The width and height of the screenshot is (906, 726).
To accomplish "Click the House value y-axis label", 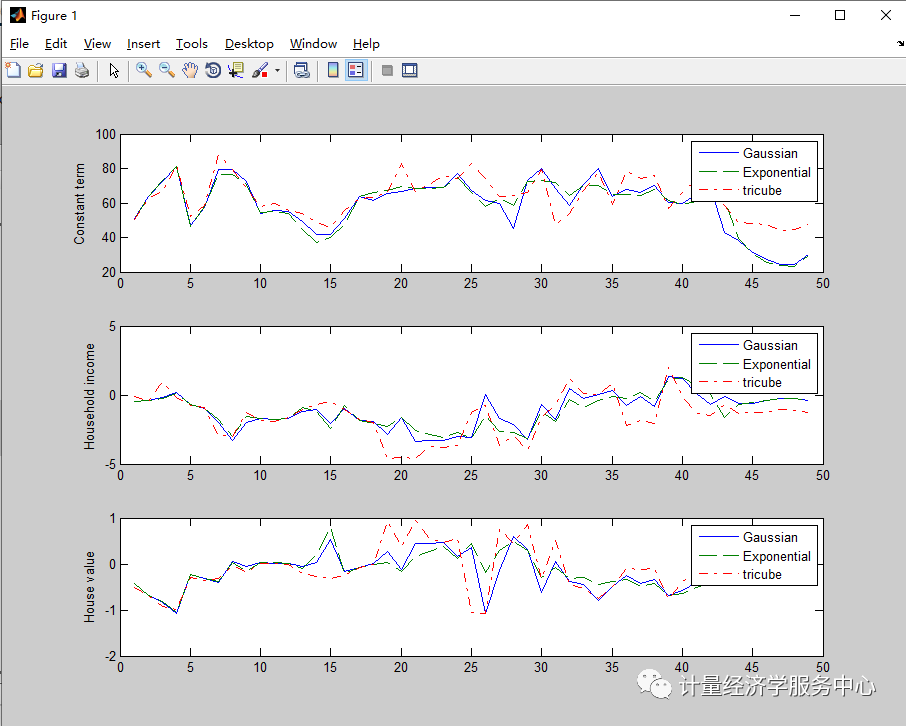I will pyautogui.click(x=89, y=587).
